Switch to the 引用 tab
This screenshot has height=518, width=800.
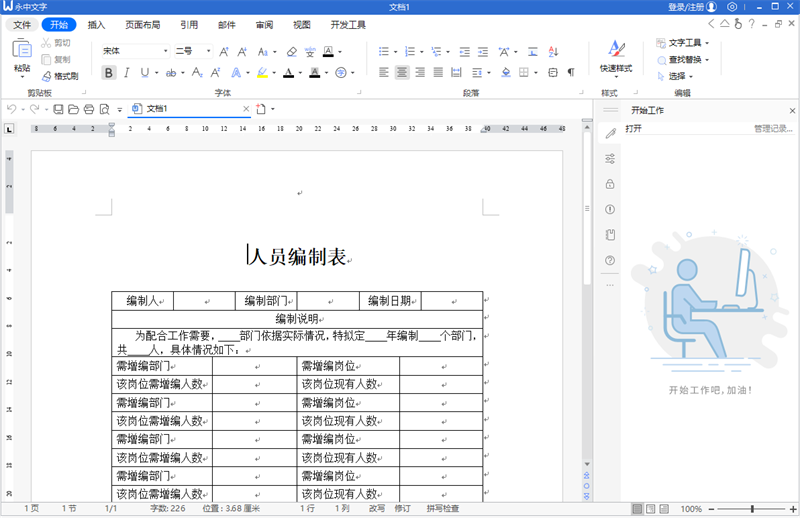189,24
